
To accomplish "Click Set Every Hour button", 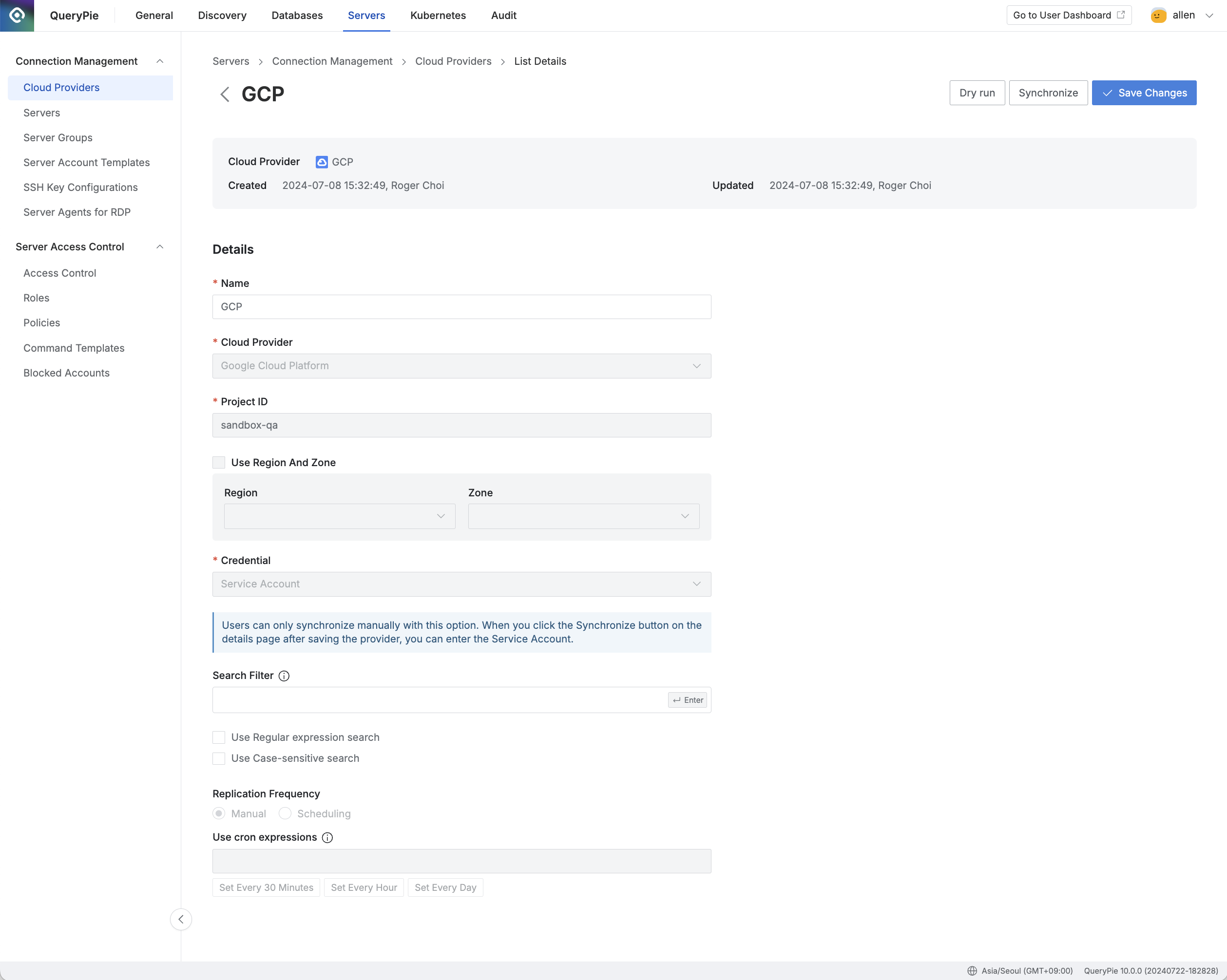I will pyautogui.click(x=364, y=887).
